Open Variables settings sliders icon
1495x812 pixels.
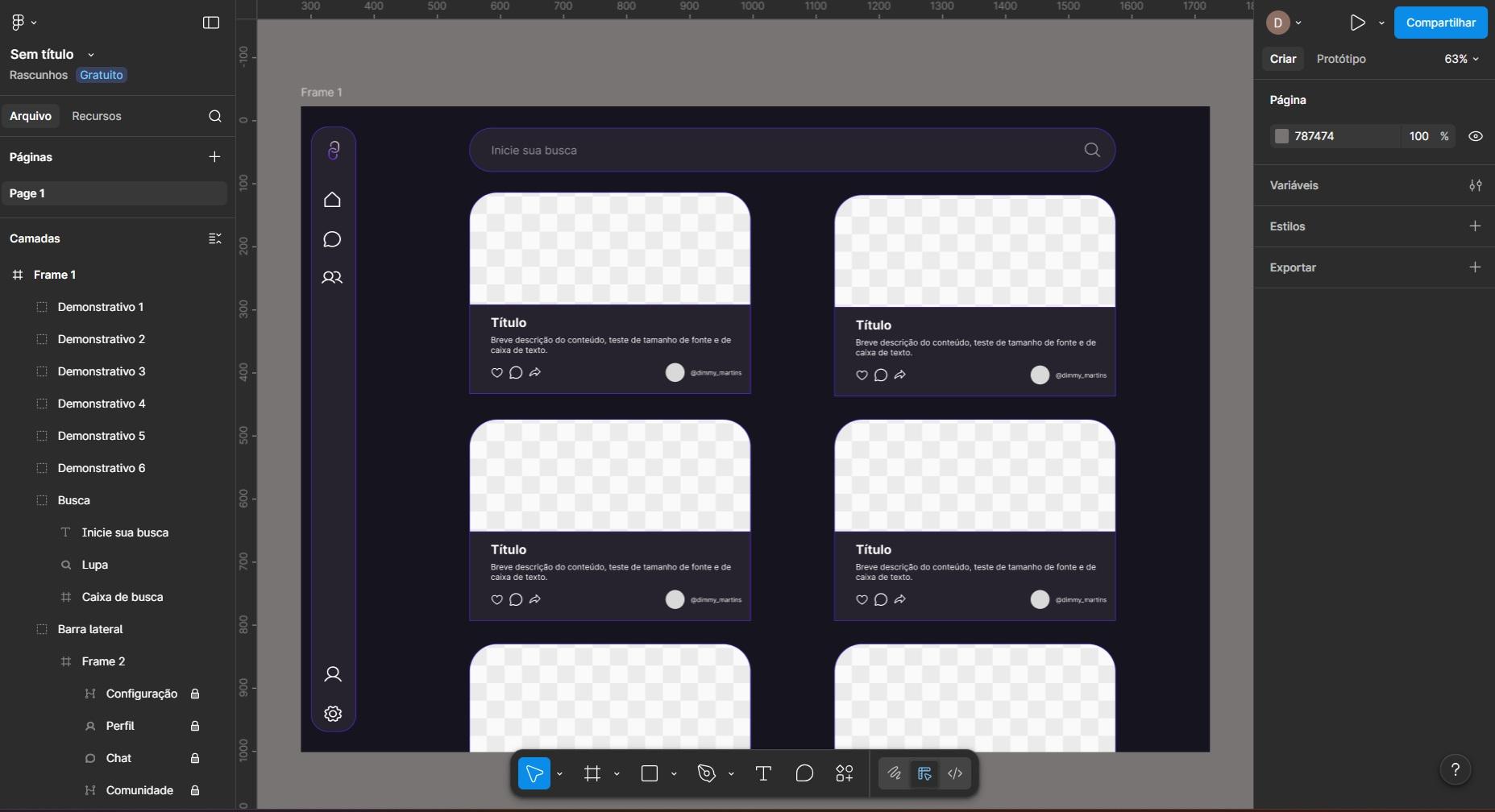pos(1475,185)
